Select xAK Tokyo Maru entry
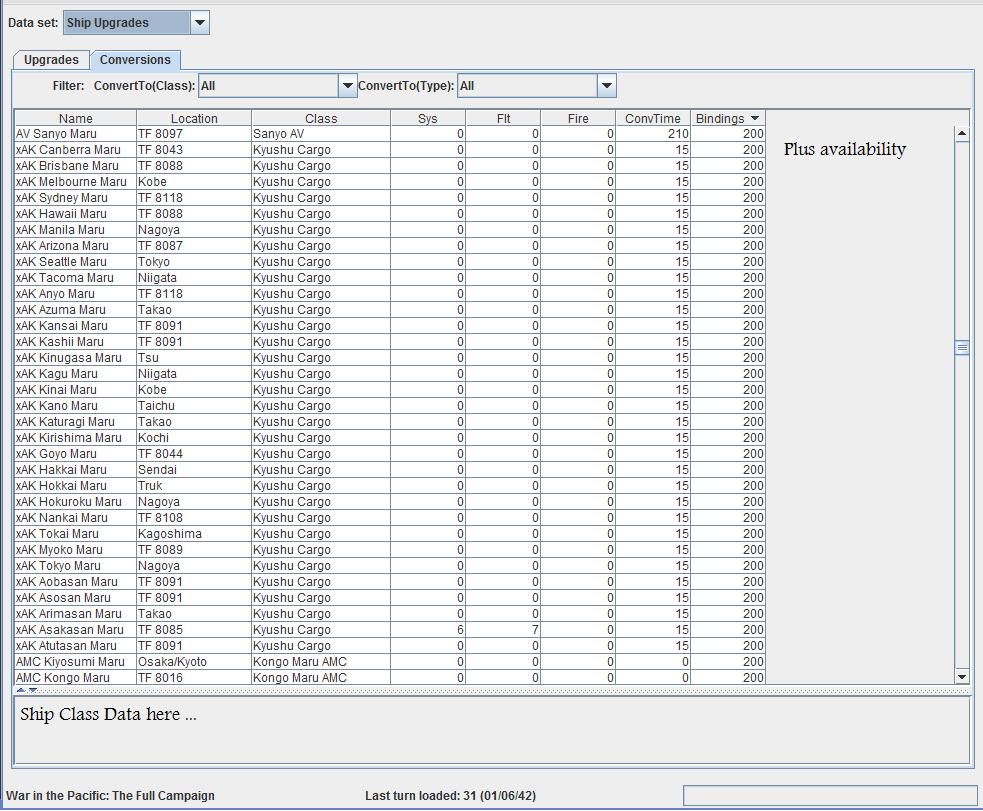This screenshot has width=983, height=811. click(x=58, y=565)
